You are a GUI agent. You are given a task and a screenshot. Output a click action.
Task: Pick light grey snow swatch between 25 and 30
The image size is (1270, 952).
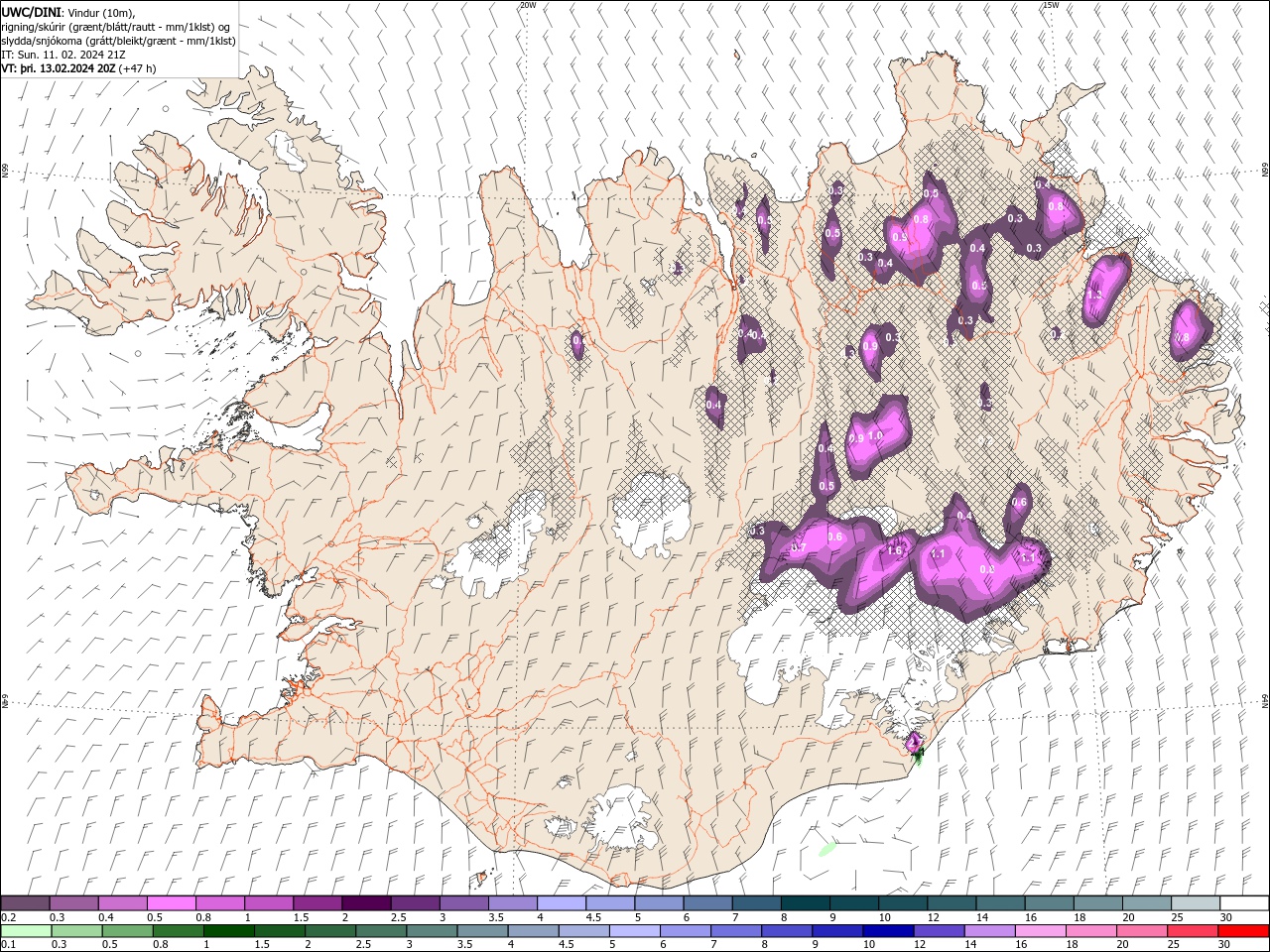pyautogui.click(x=1196, y=902)
